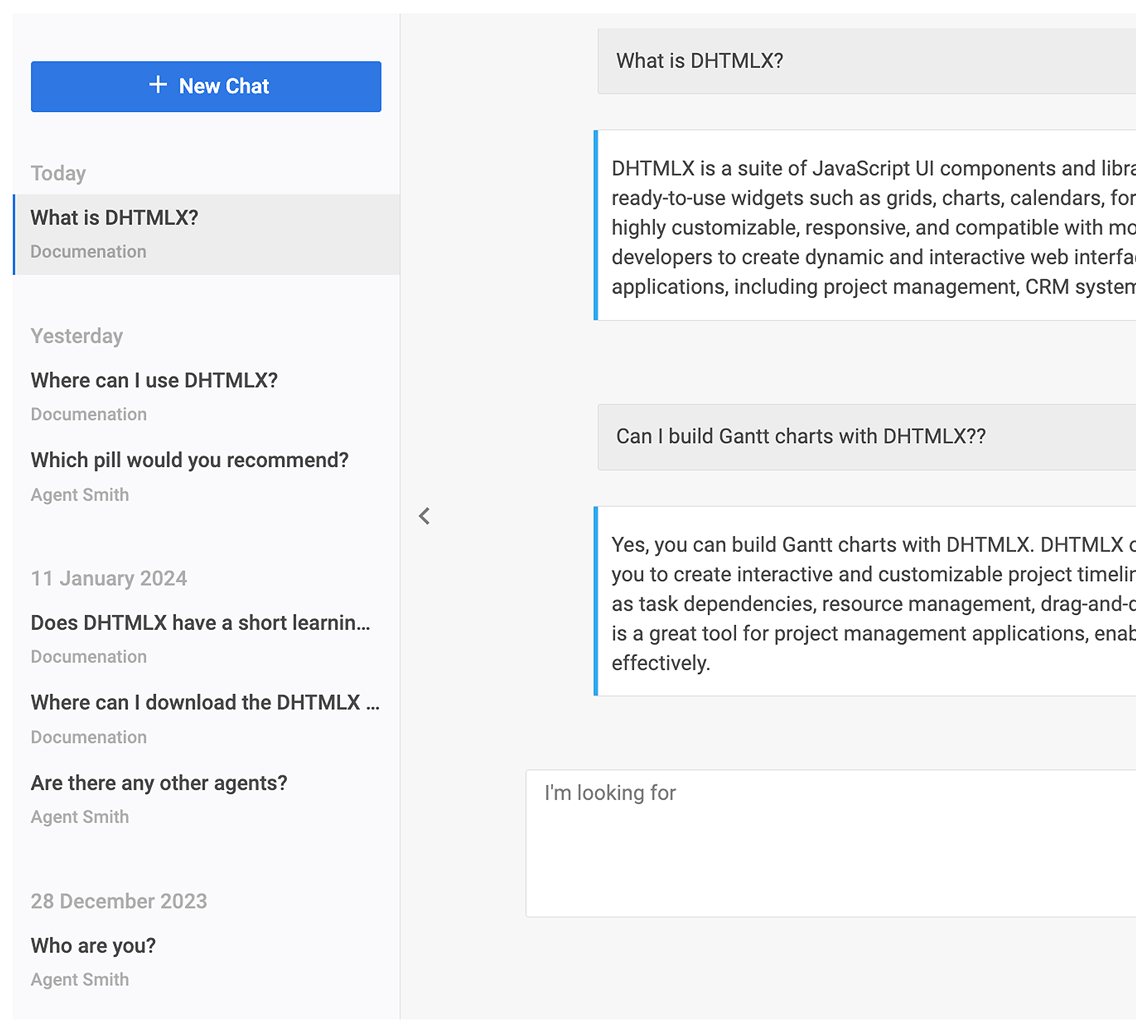This screenshot has height=1032, width=1136.
Task: Click the plus icon on New Chat
Action: [x=158, y=85]
